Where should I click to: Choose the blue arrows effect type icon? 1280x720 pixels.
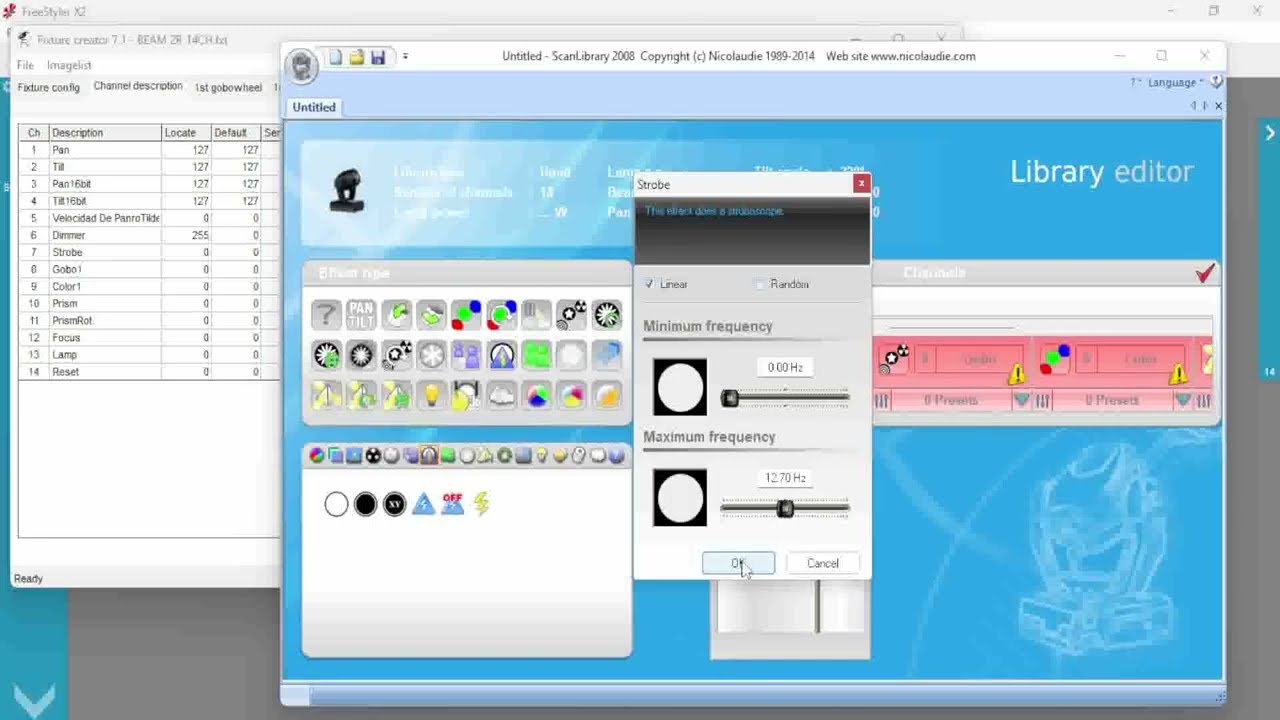(x=607, y=355)
